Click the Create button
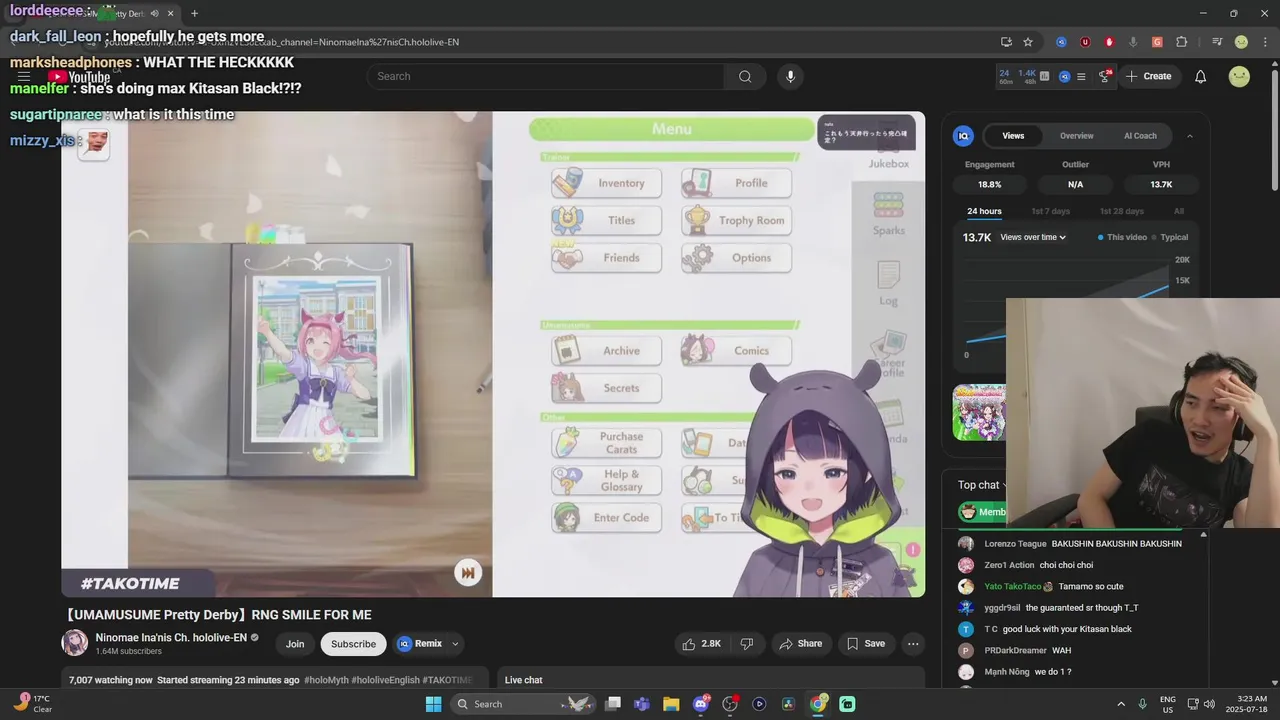This screenshot has height=720, width=1280. [x=1148, y=76]
